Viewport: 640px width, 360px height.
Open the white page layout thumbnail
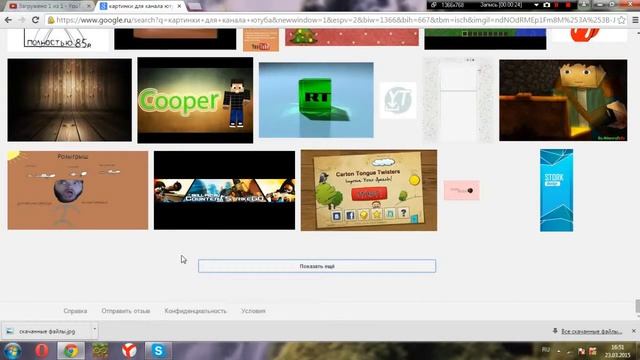click(x=458, y=100)
